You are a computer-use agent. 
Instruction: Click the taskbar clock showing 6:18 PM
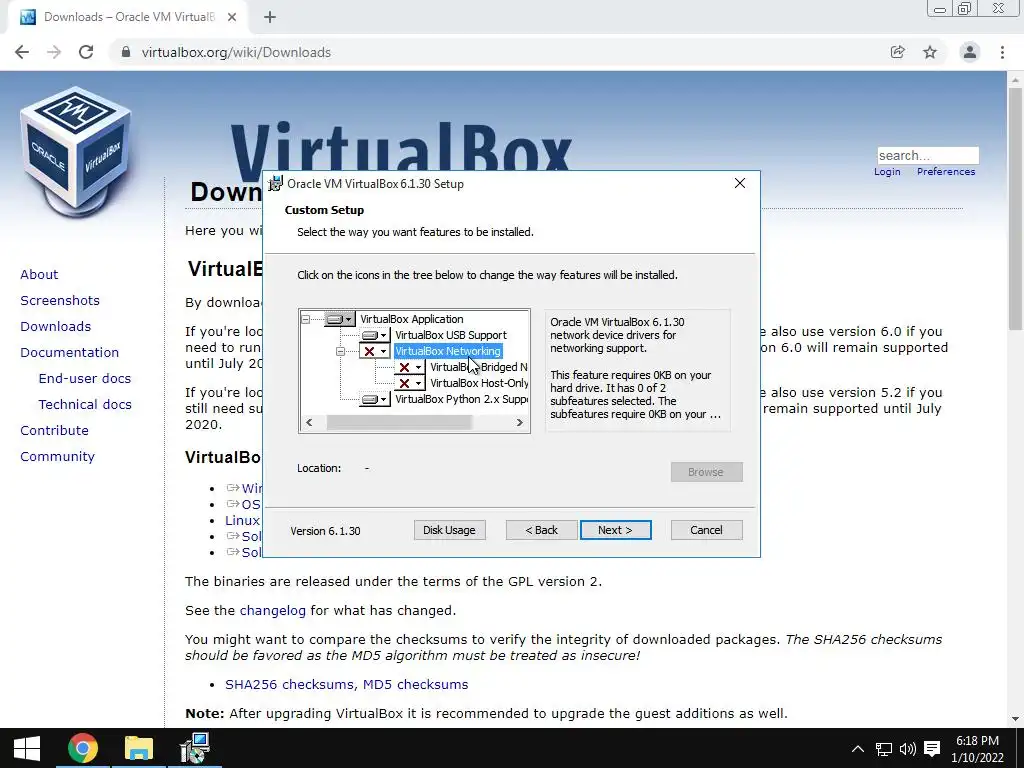(x=978, y=749)
